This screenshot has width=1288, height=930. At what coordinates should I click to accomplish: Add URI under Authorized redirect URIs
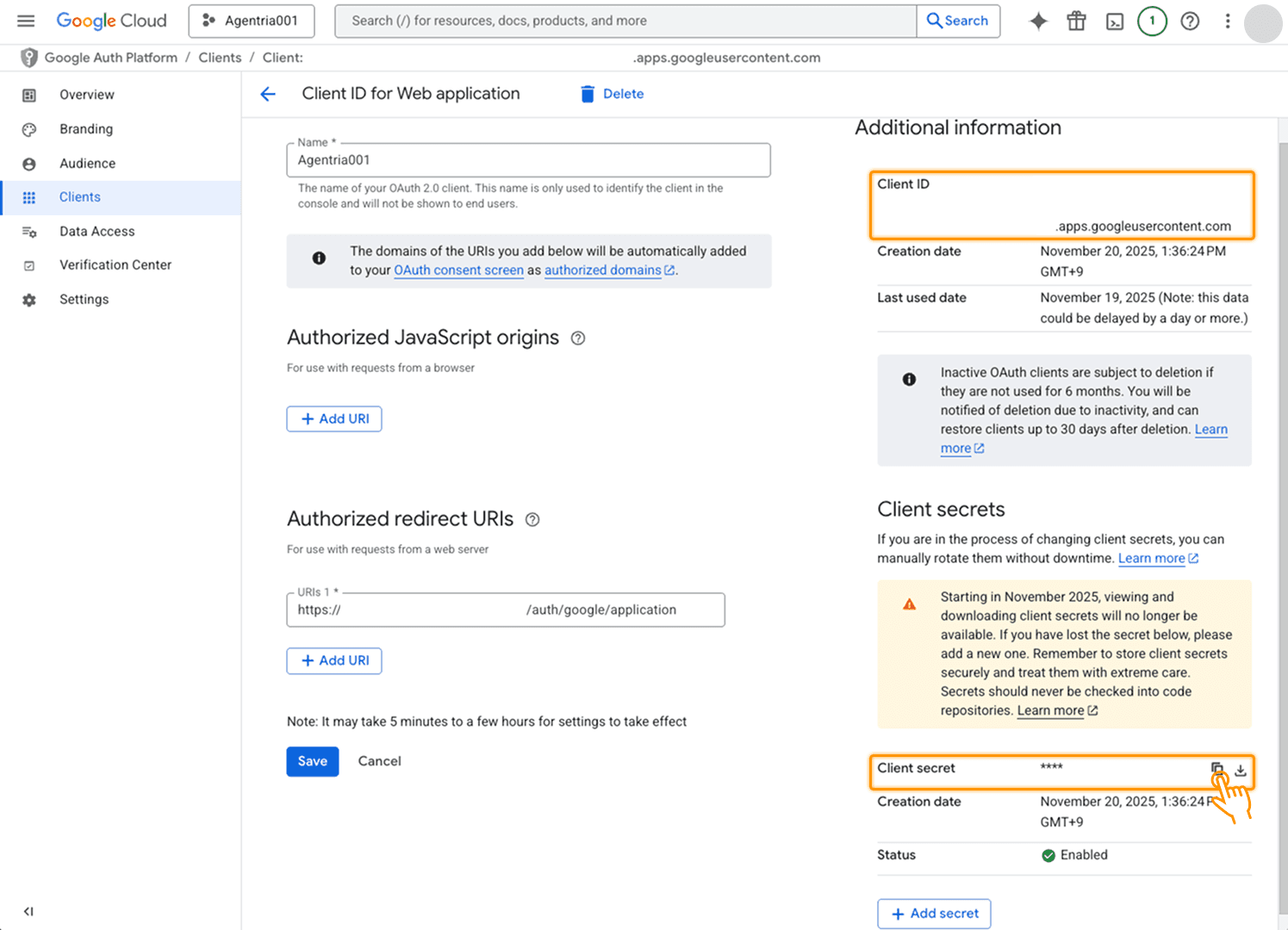(x=334, y=660)
